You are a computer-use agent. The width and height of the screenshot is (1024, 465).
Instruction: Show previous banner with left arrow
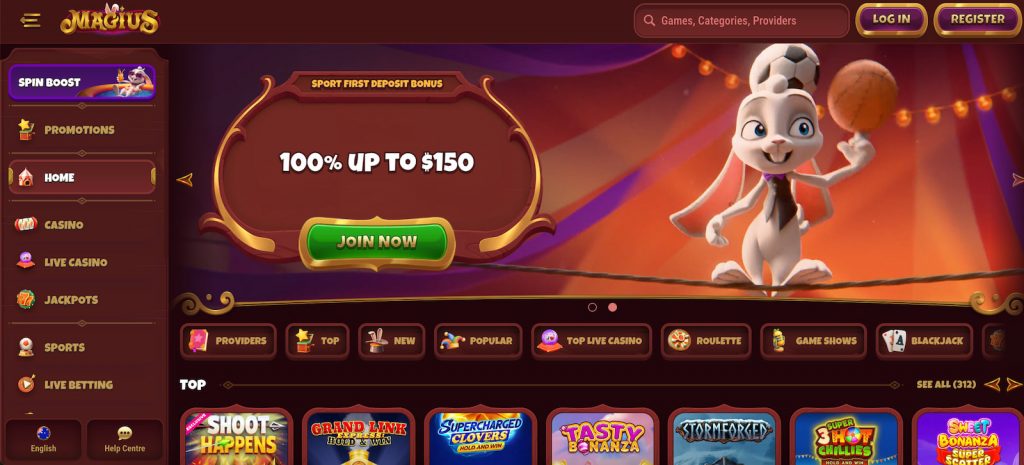pos(185,180)
